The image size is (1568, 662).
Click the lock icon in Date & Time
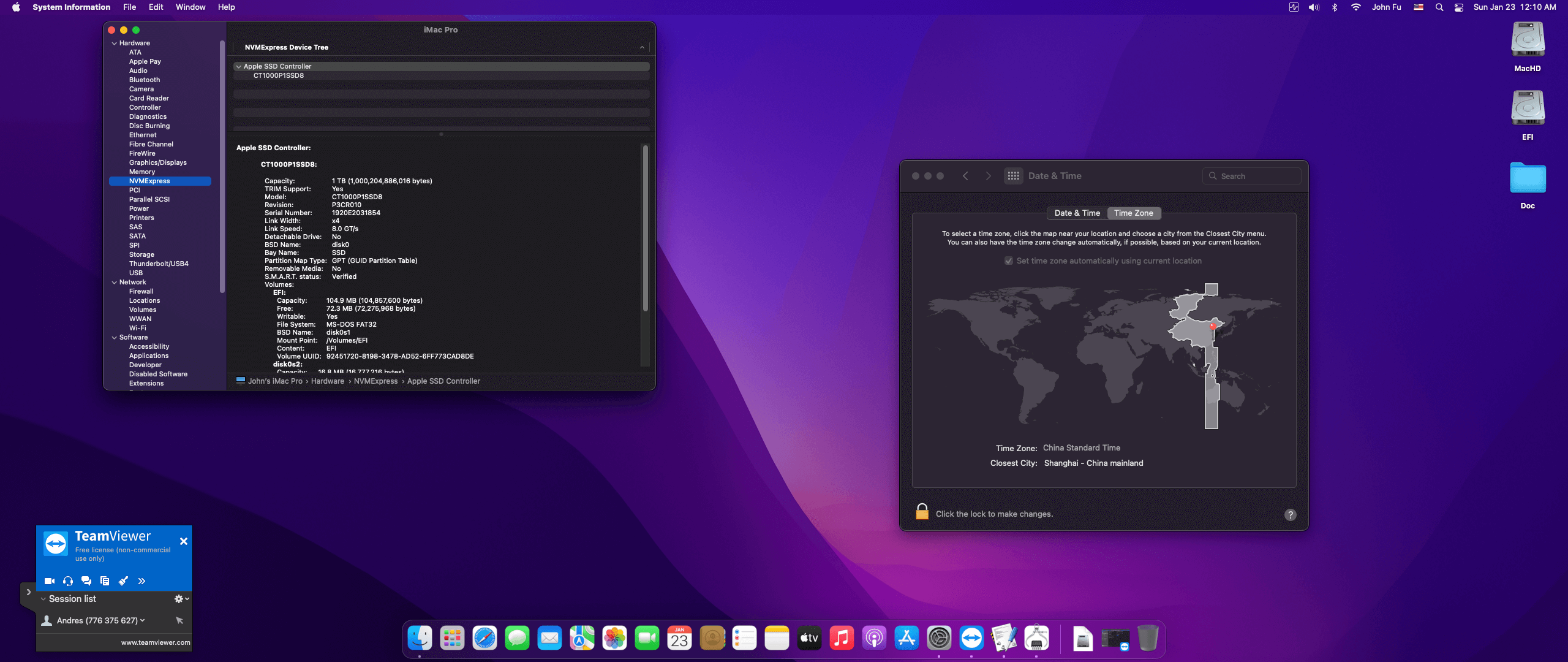coord(922,512)
